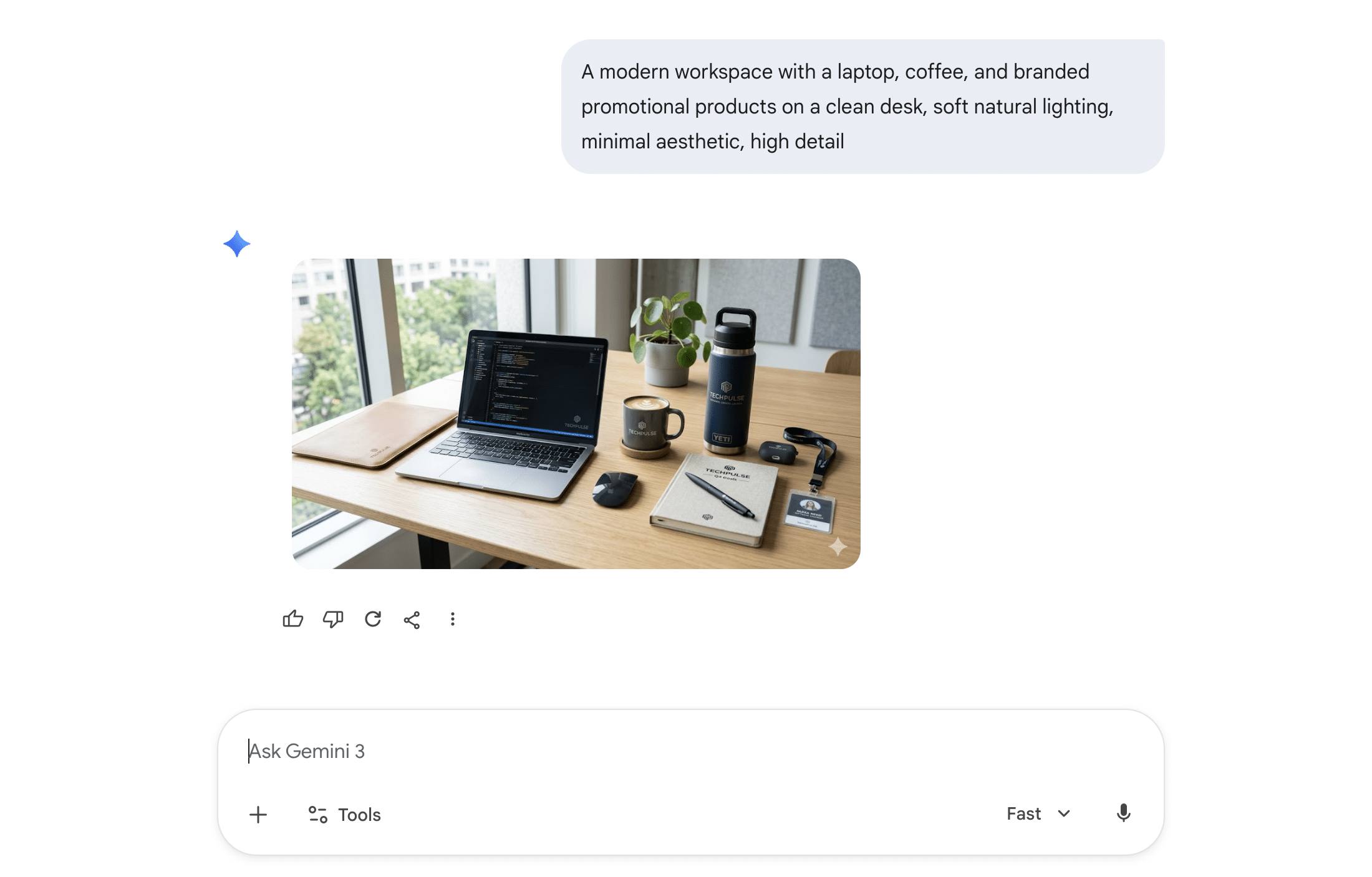Image resolution: width=1372 pixels, height=877 pixels.
Task: Regenerate the response with the redo icon
Action: coord(373,619)
